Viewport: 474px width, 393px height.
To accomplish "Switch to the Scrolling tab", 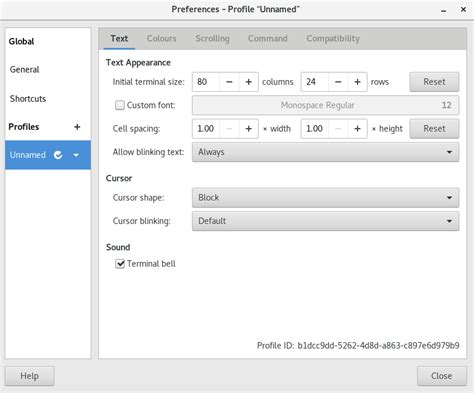I will [x=212, y=39].
